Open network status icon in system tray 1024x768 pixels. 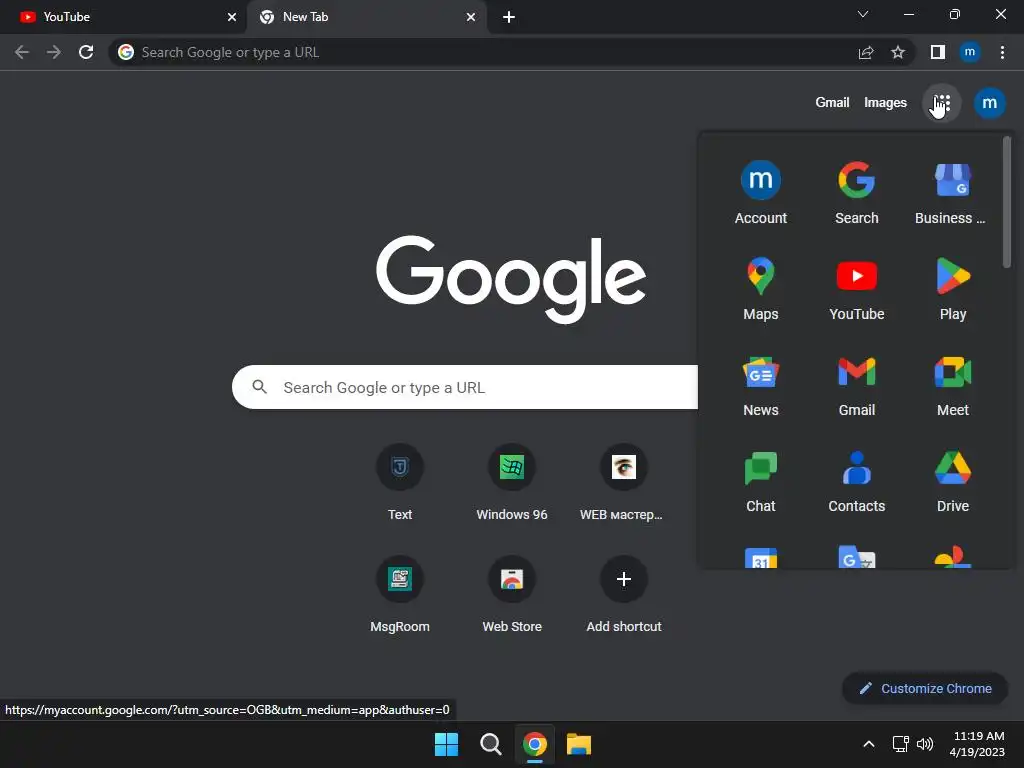[901, 744]
